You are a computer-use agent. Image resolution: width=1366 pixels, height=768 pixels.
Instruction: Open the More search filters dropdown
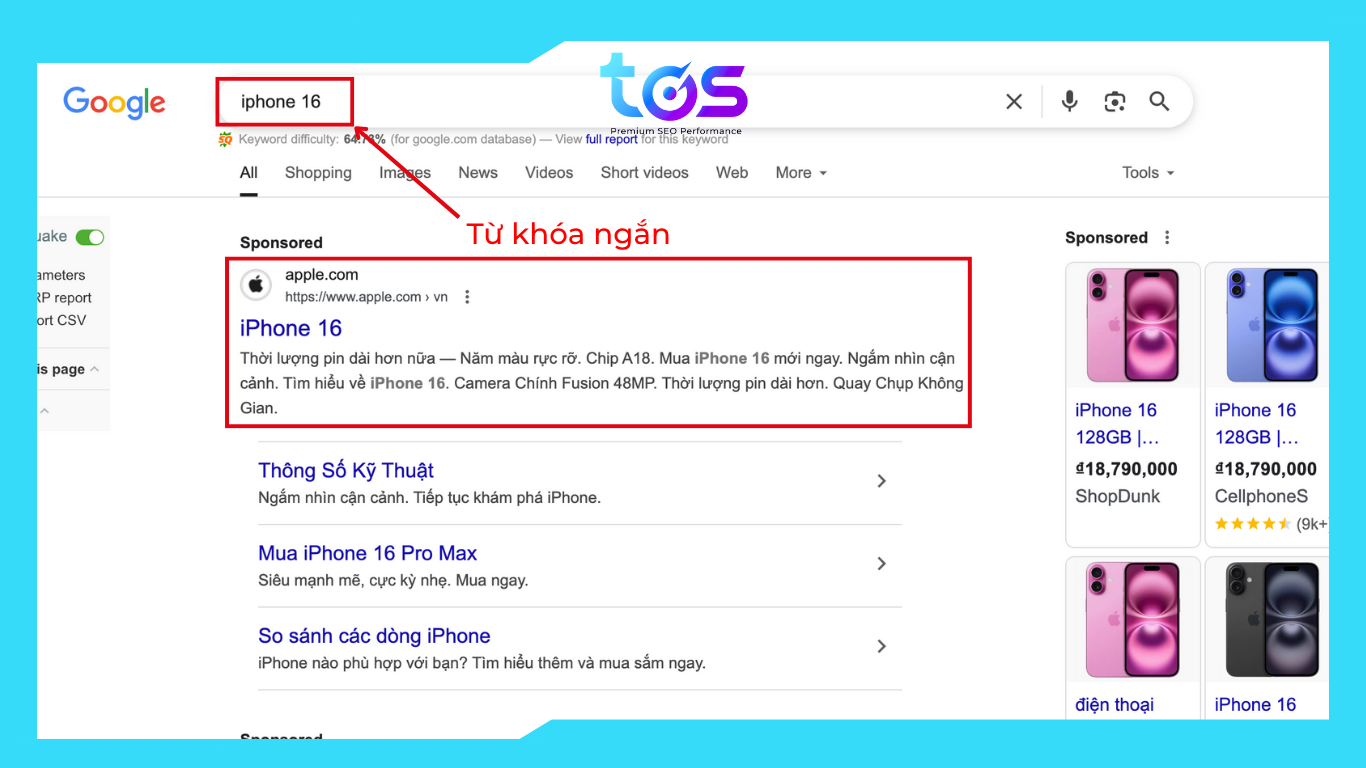coord(801,173)
